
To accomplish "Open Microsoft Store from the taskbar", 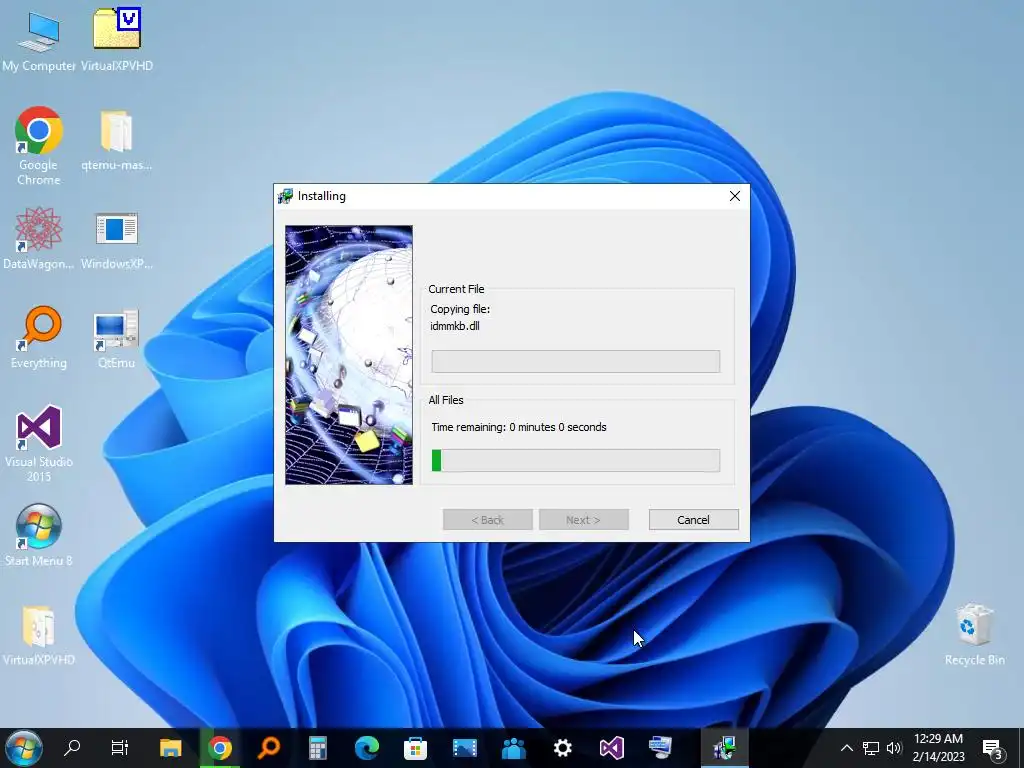I will coord(415,747).
